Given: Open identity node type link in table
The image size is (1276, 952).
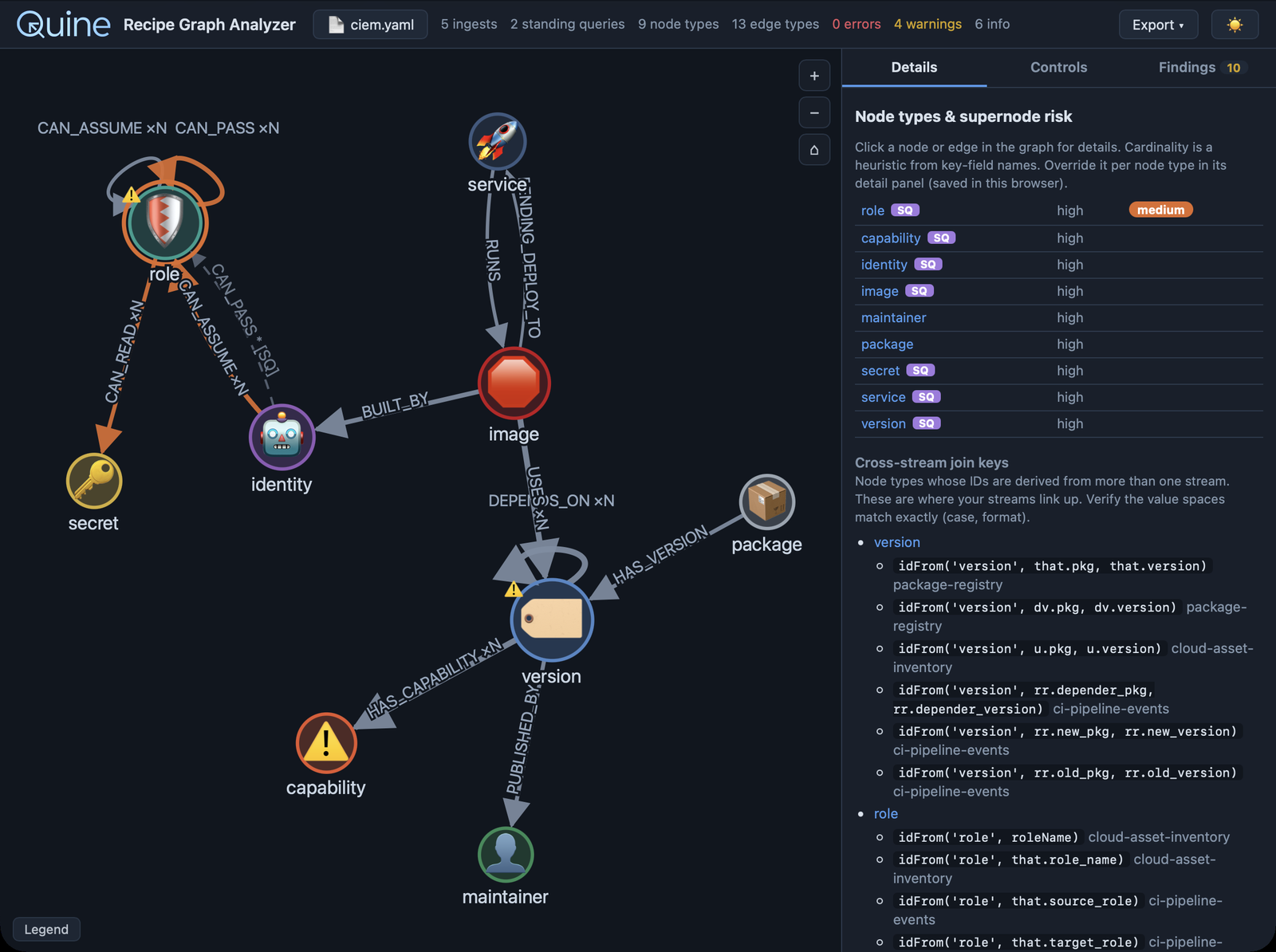Looking at the screenshot, I should click(884, 265).
